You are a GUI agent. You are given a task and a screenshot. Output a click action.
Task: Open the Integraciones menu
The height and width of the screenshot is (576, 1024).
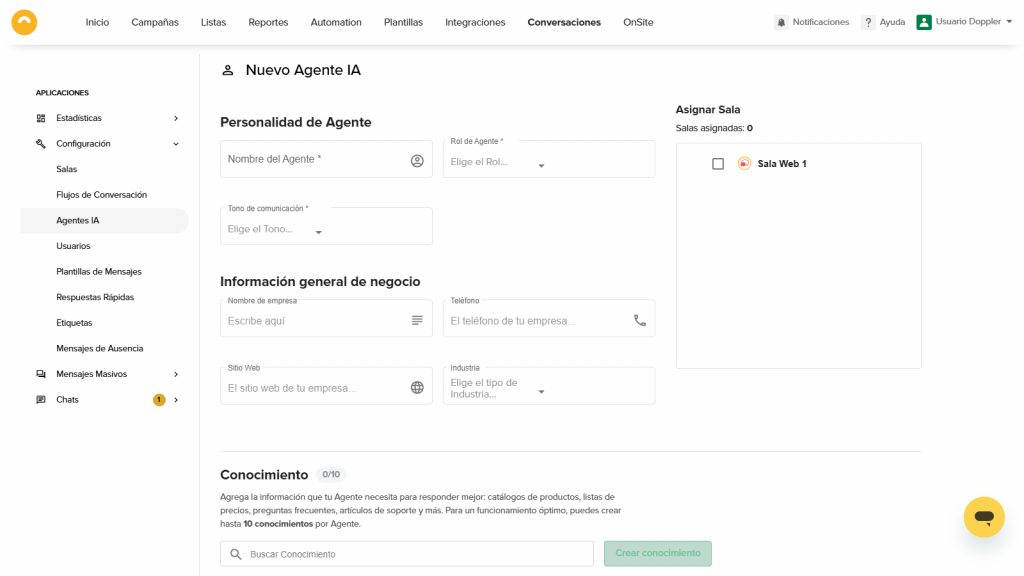pyautogui.click(x=475, y=22)
